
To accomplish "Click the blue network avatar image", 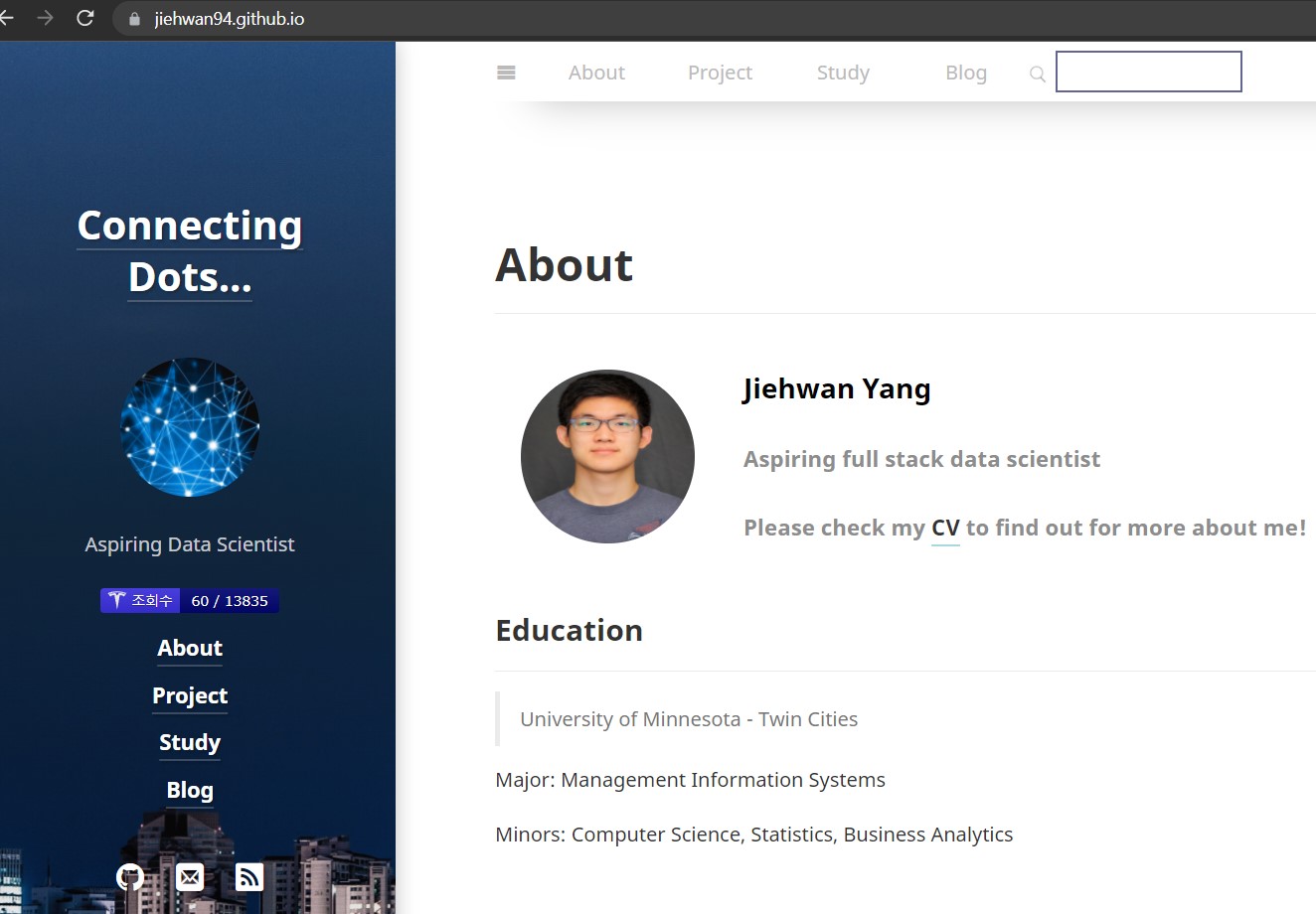I will tap(190, 427).
